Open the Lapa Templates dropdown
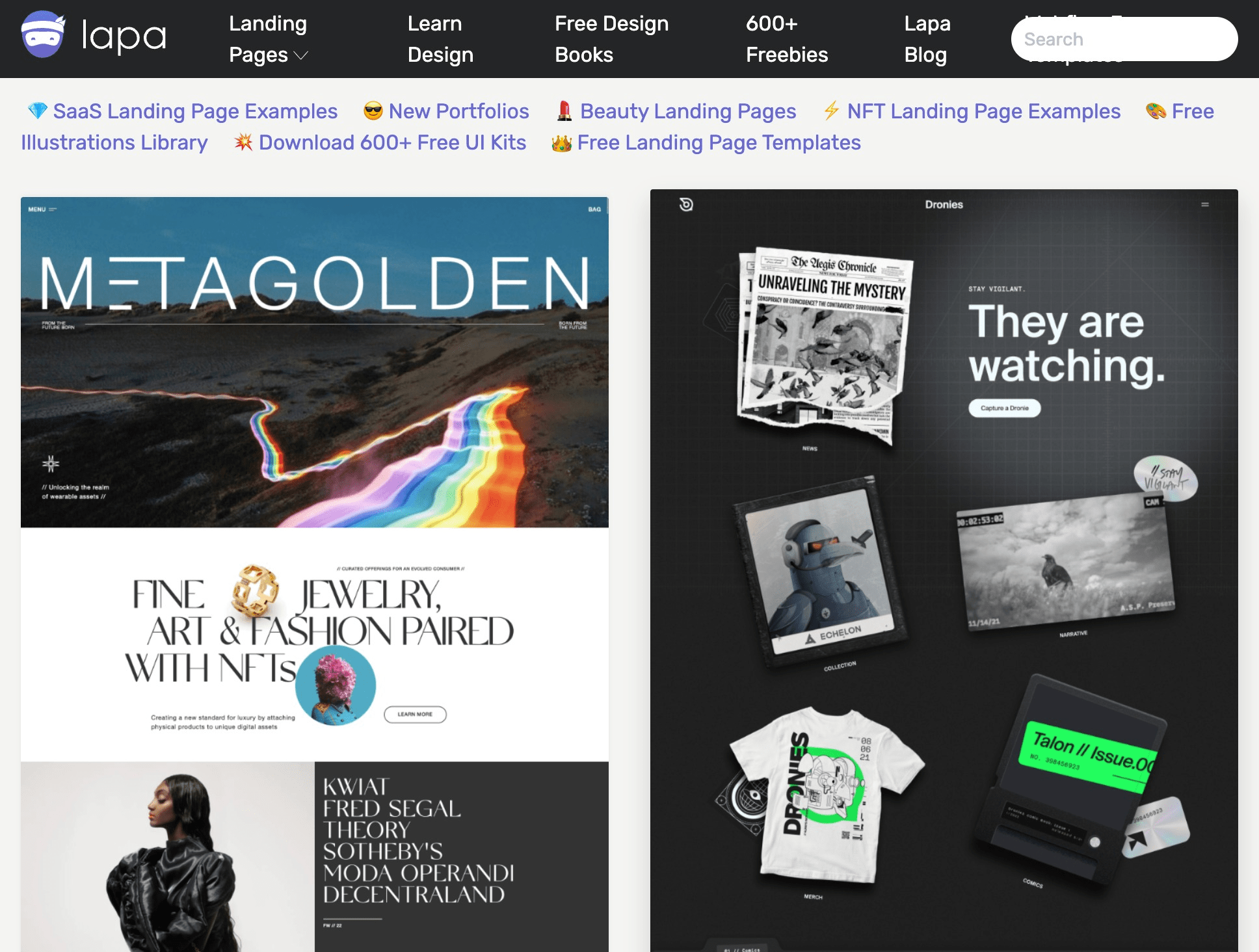The image size is (1259, 952). (1075, 38)
